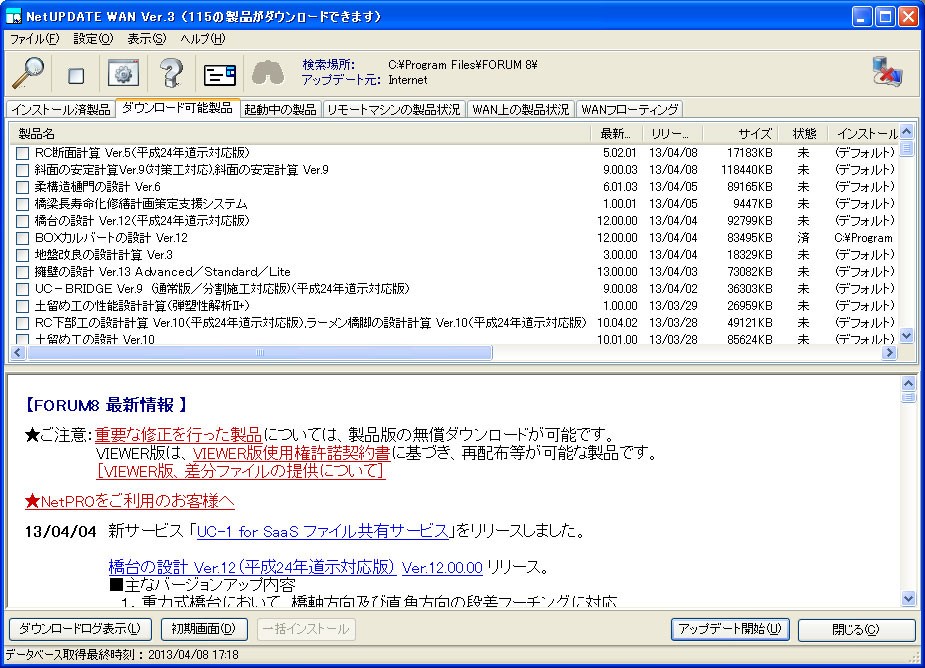
Task: Click the NetUPDATE title bar app icon
Action: [x=14, y=17]
